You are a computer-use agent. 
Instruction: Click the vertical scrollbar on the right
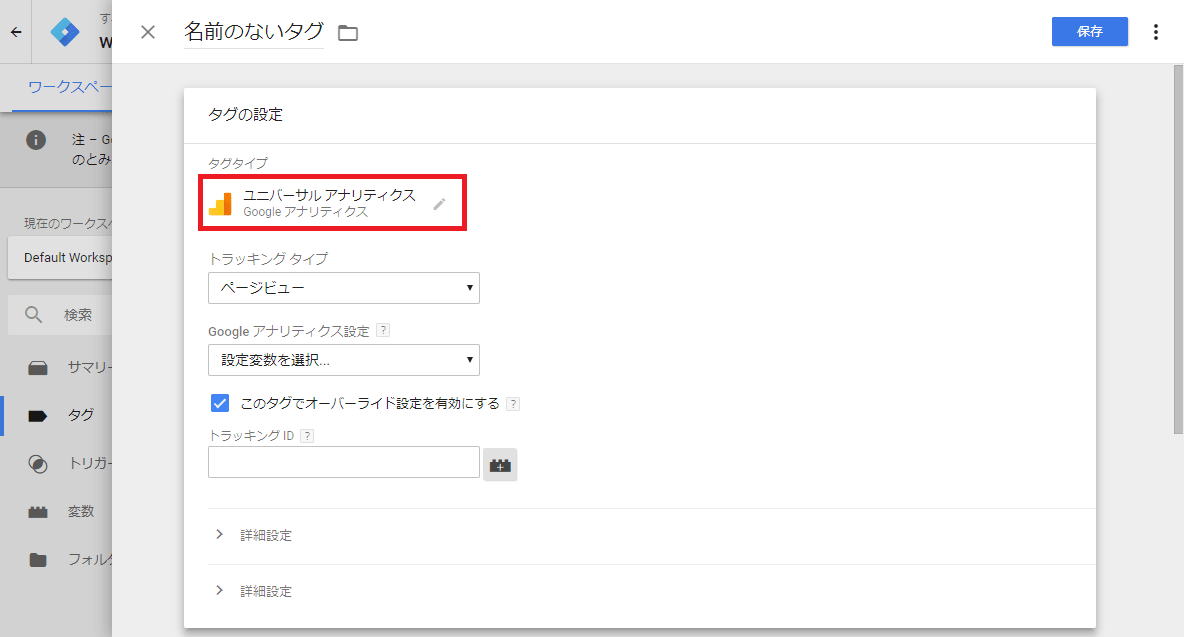1178,249
